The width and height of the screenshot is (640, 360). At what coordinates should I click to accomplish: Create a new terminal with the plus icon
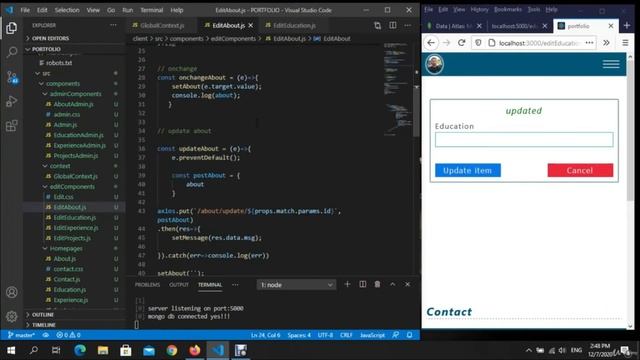pyautogui.click(x=347, y=284)
